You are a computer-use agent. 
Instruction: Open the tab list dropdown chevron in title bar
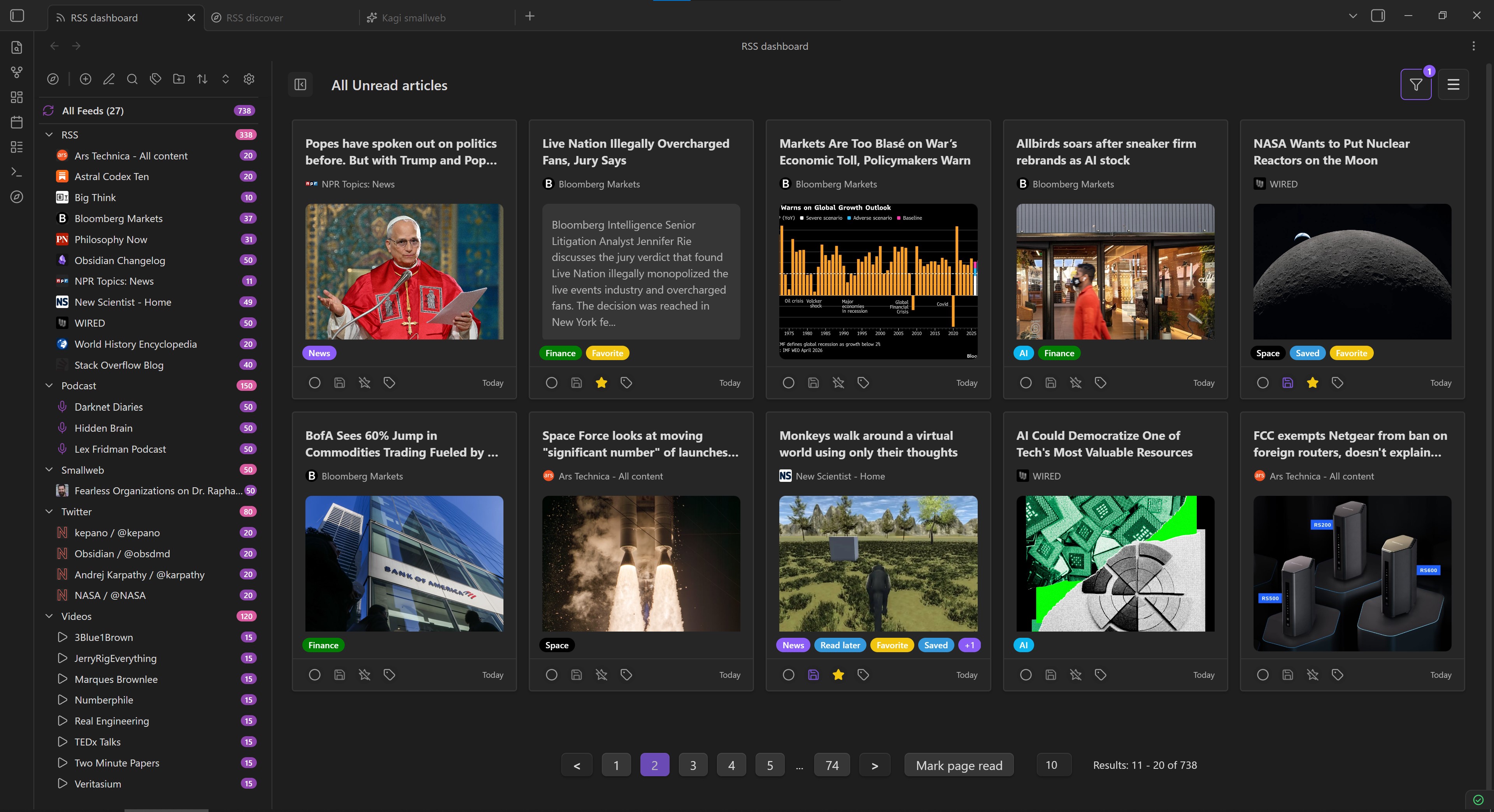coord(1353,16)
